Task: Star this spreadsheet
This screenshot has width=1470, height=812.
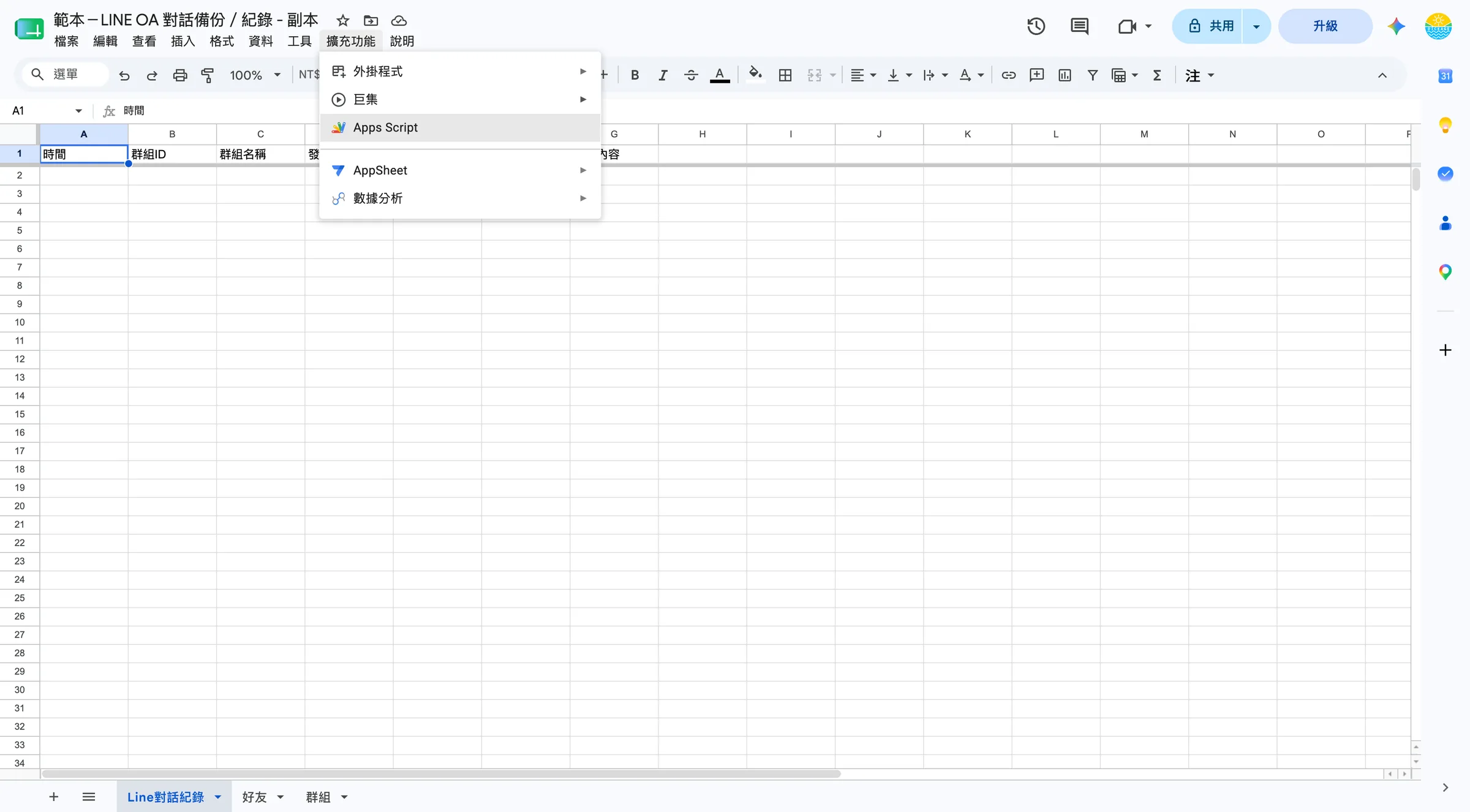Action: (x=343, y=21)
